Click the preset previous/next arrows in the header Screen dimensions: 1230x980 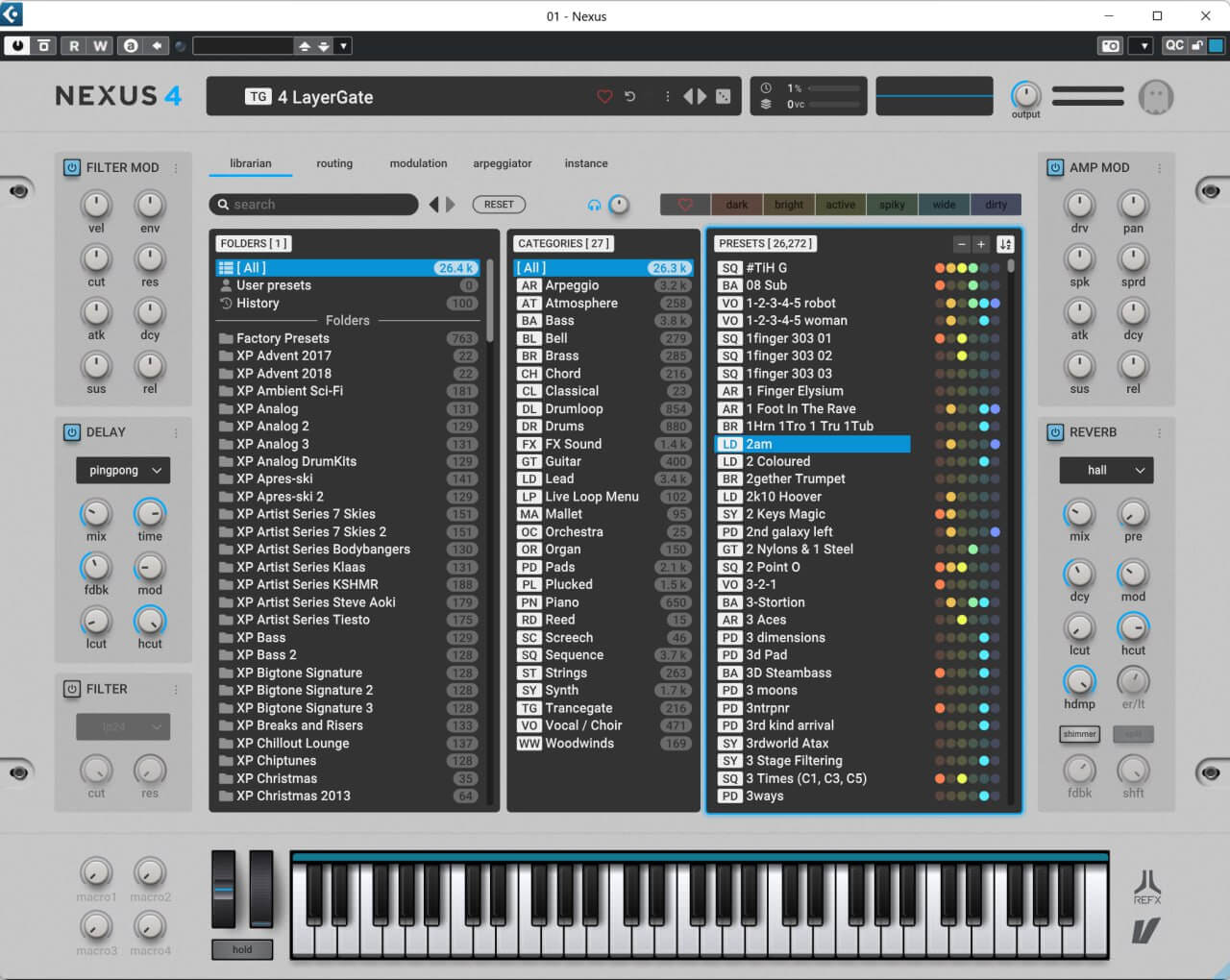695,97
